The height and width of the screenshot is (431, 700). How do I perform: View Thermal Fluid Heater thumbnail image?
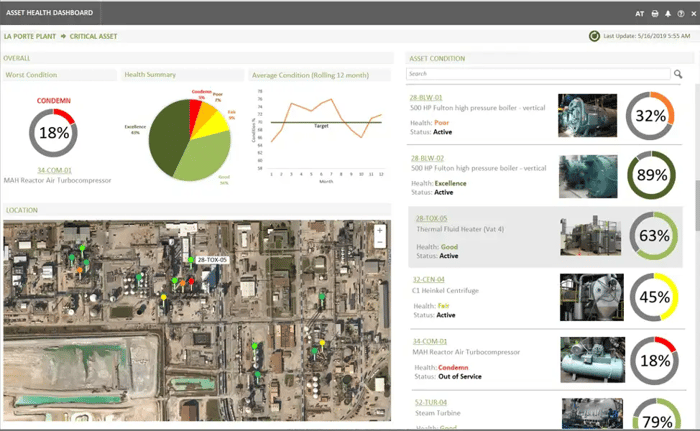[590, 235]
